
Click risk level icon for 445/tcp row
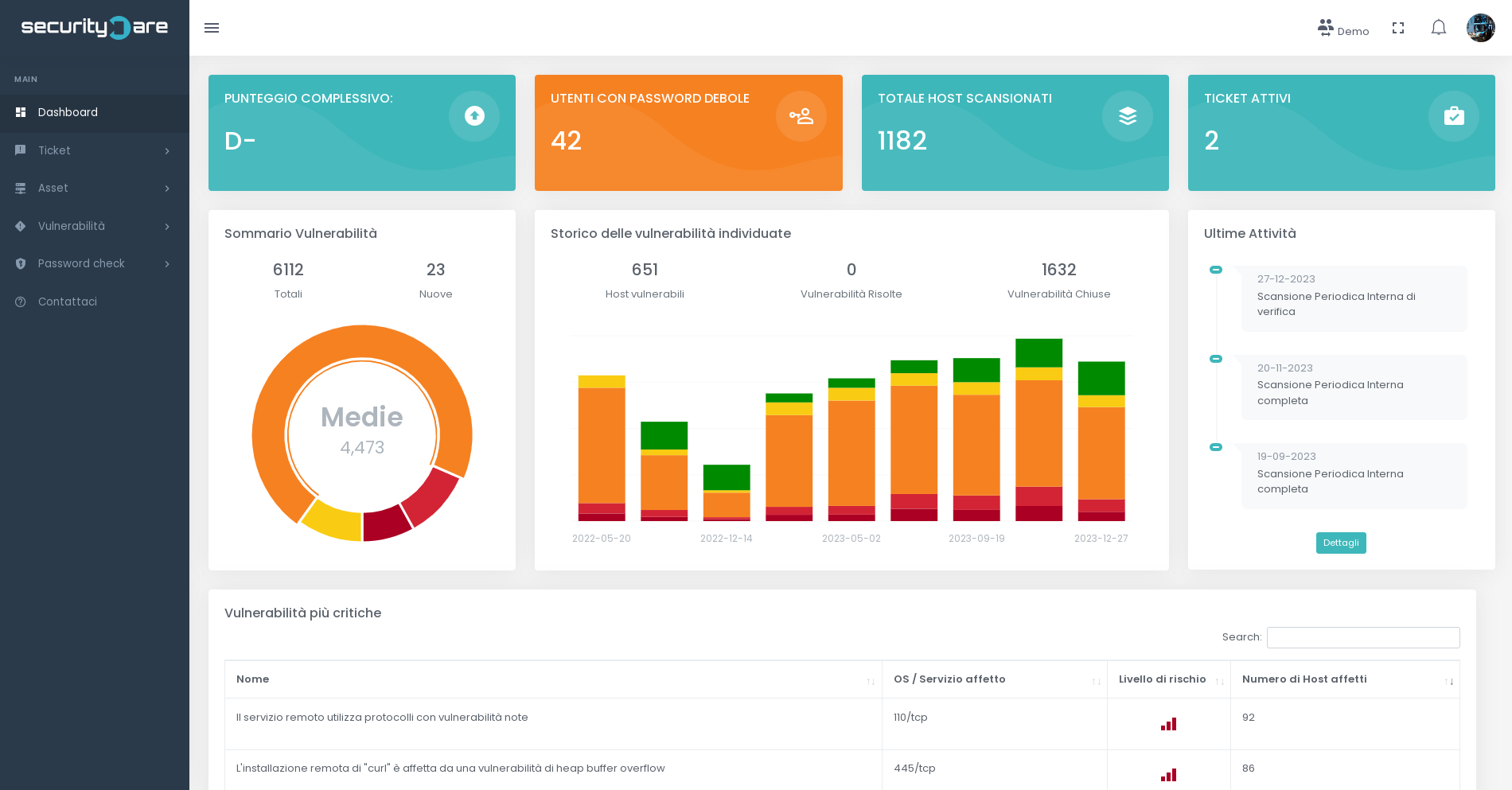pos(1168,775)
